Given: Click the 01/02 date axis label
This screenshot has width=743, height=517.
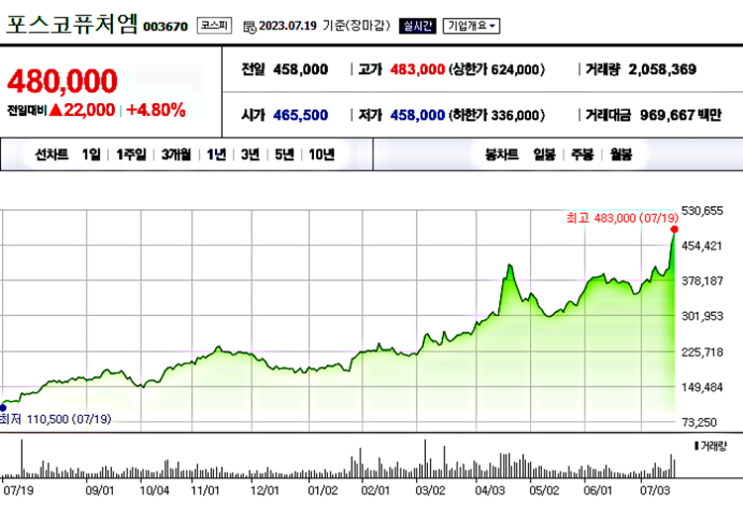Looking at the screenshot, I should pyautogui.click(x=323, y=490).
